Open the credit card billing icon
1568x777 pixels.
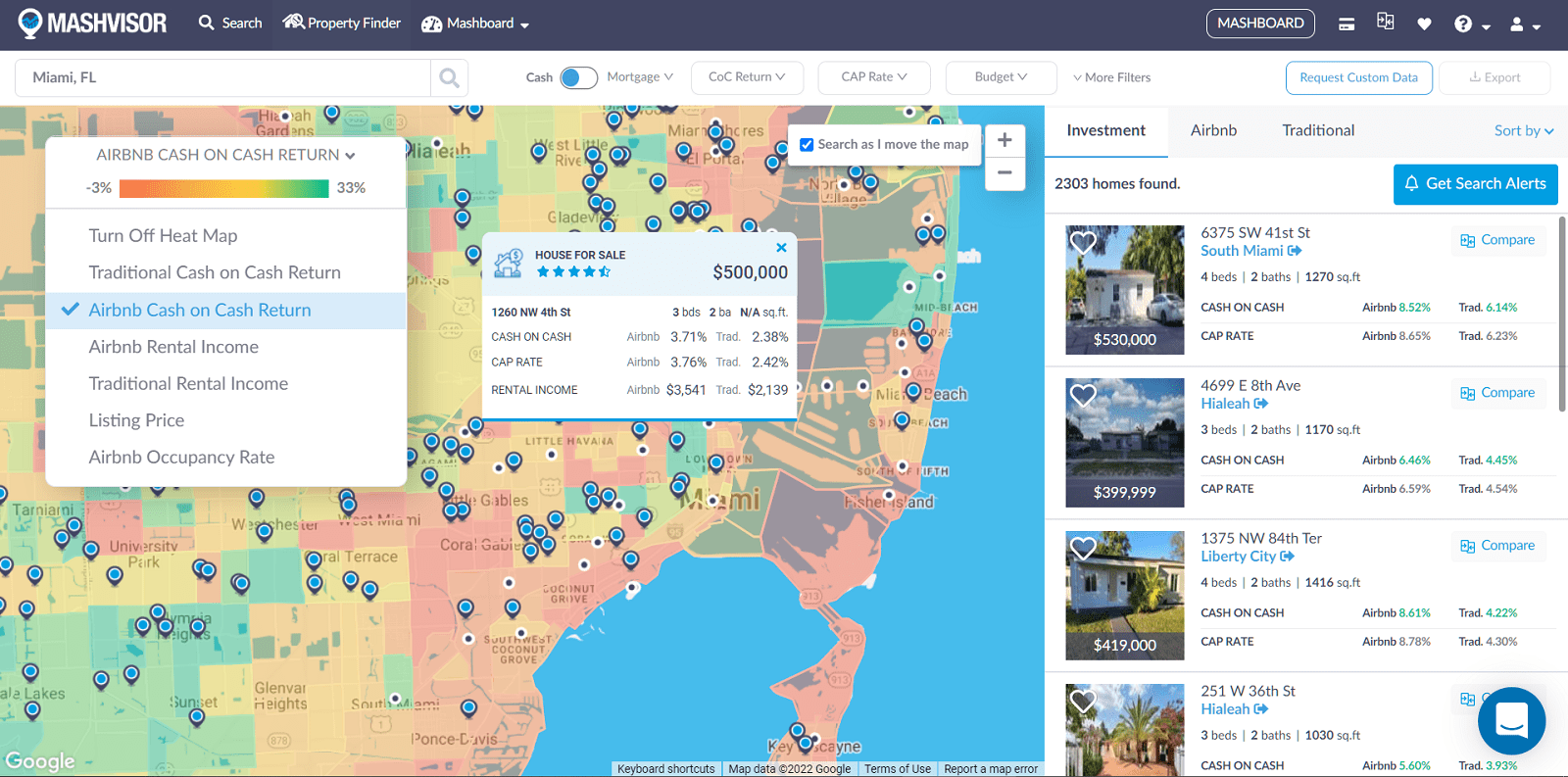point(1347,24)
